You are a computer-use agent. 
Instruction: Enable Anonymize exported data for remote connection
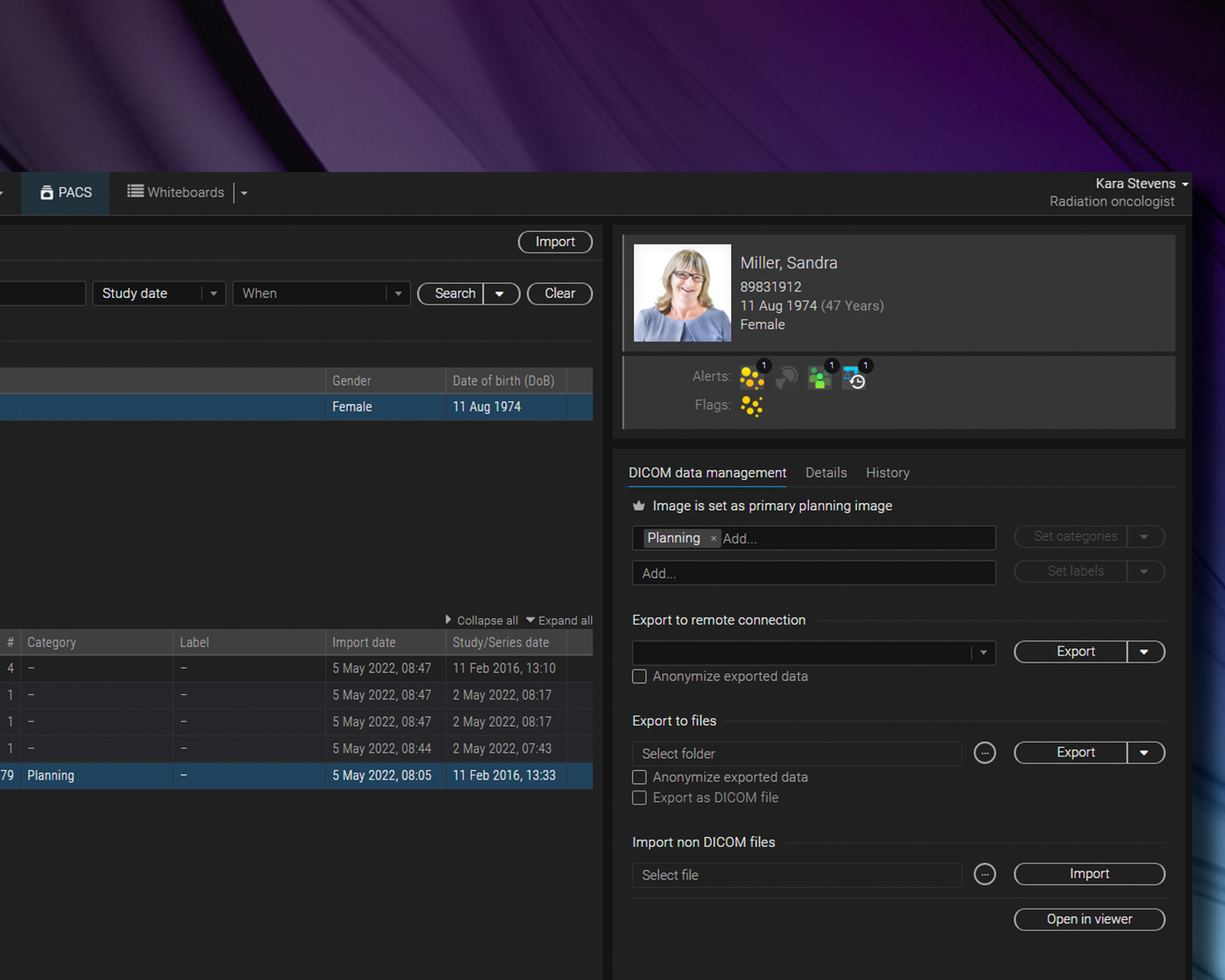pyautogui.click(x=639, y=677)
